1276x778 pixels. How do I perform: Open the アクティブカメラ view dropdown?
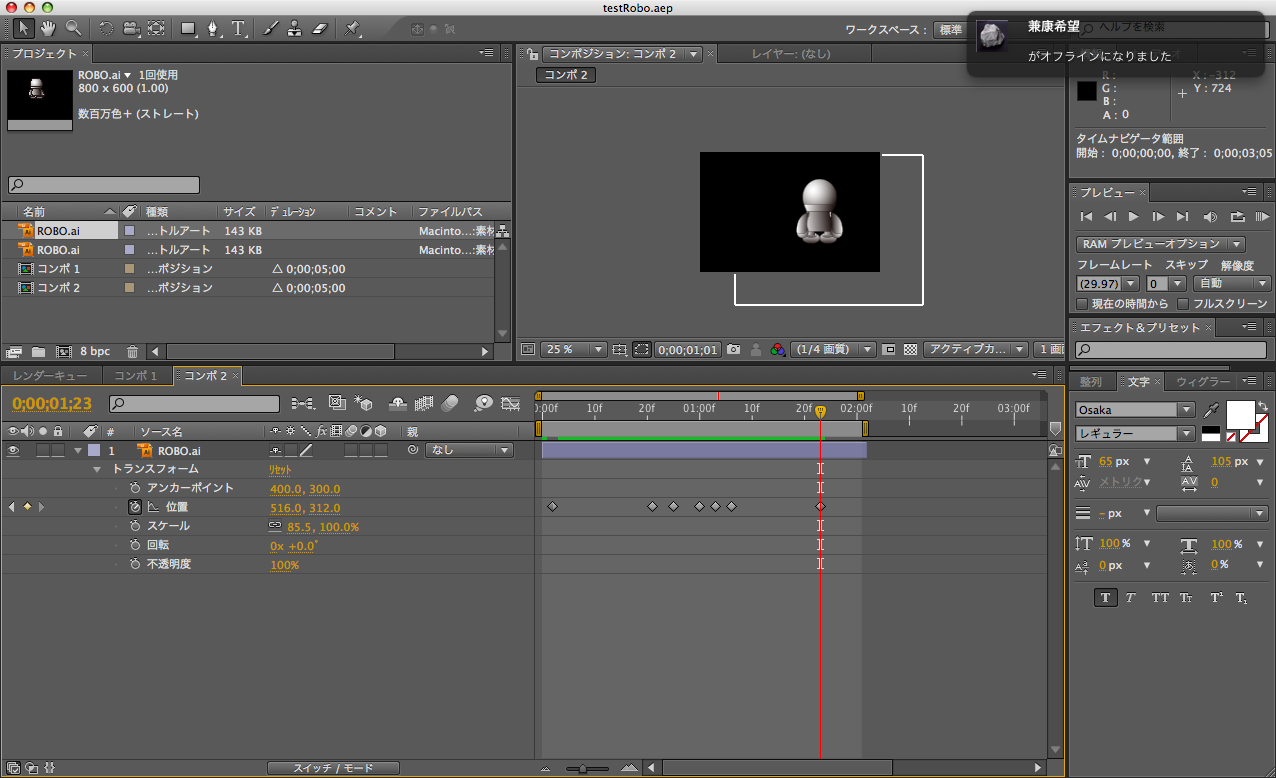975,350
